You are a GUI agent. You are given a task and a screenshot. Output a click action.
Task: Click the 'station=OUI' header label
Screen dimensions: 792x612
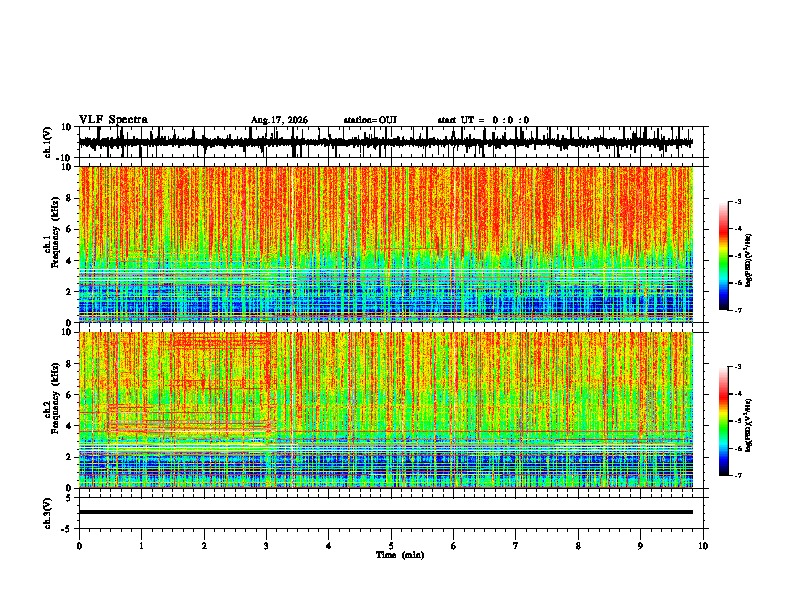pyautogui.click(x=370, y=120)
